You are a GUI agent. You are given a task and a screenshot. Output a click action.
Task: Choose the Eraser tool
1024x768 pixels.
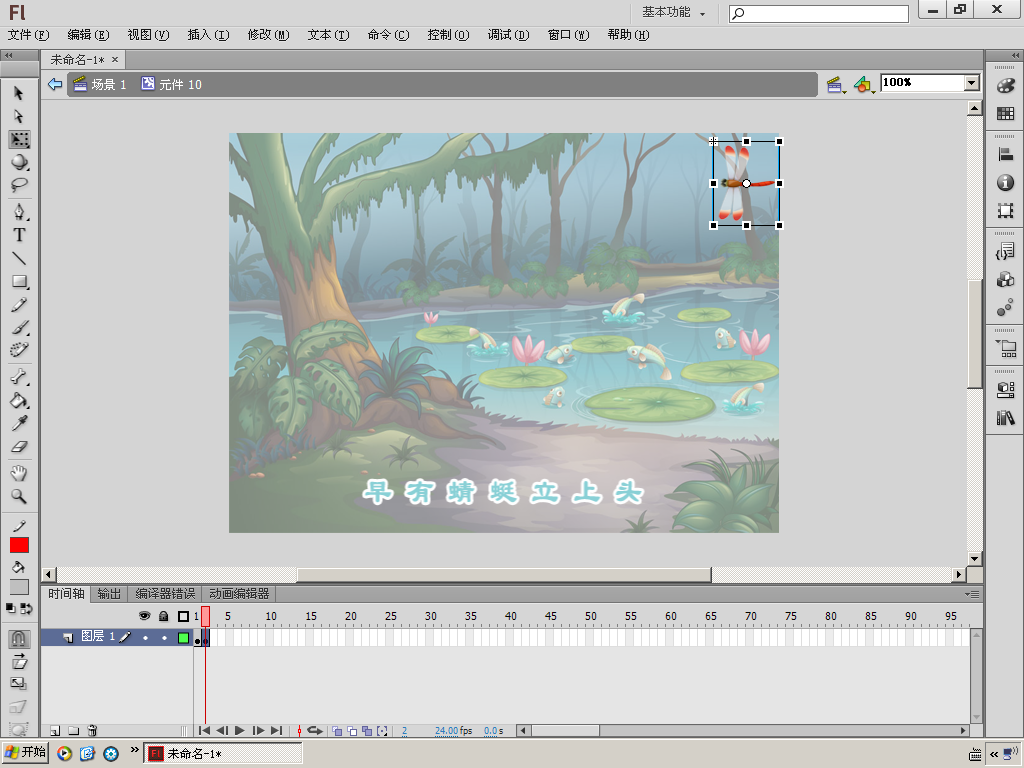tap(19, 448)
